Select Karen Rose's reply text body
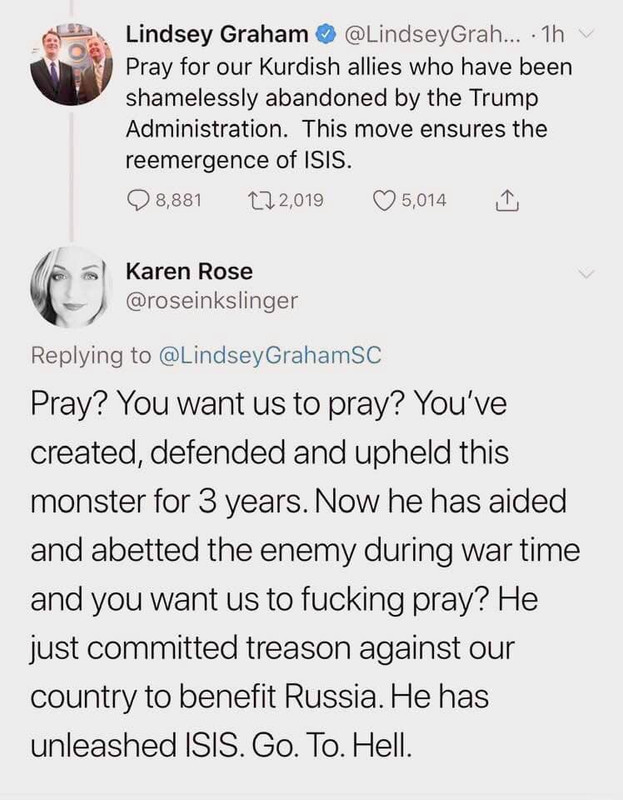Image resolution: width=623 pixels, height=800 pixels. pyautogui.click(x=305, y=574)
